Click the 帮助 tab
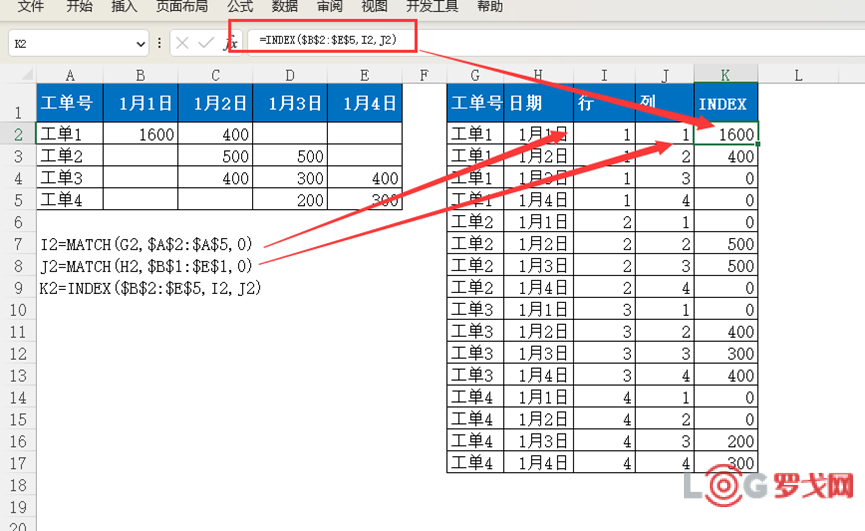This screenshot has height=531, width=865. (490, 6)
